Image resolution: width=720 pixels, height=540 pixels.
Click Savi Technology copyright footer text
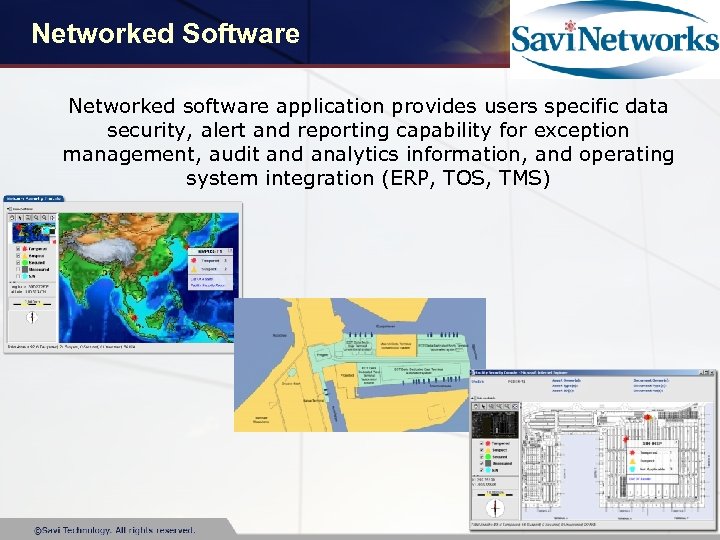pyautogui.click(x=115, y=530)
